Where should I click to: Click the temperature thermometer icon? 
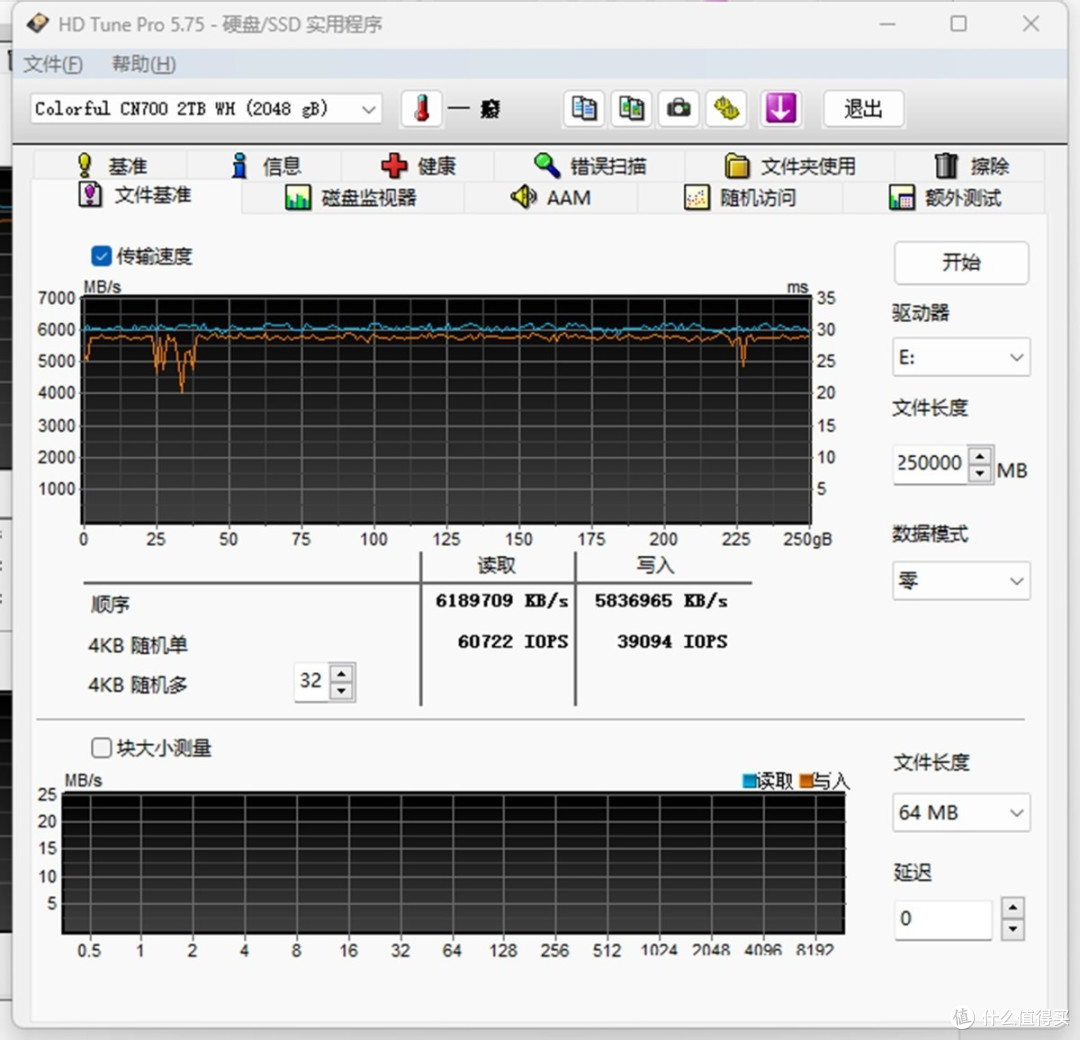coord(422,109)
